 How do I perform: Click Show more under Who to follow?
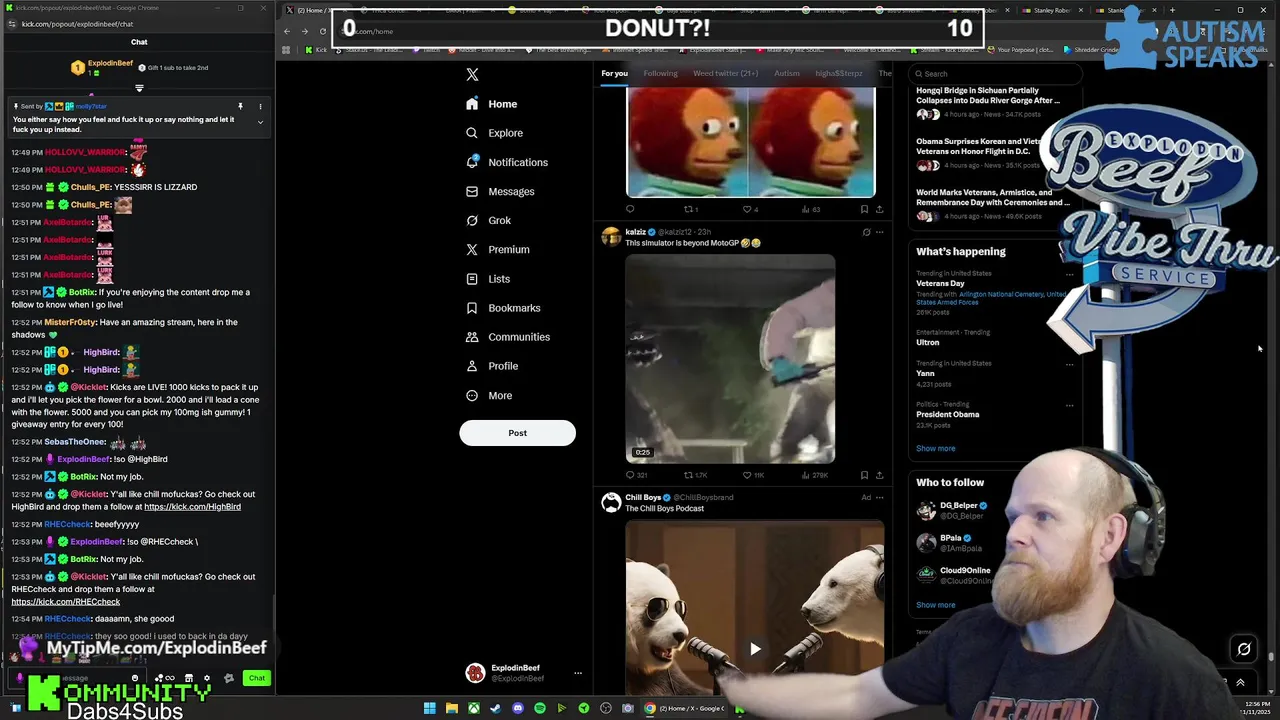pos(936,605)
